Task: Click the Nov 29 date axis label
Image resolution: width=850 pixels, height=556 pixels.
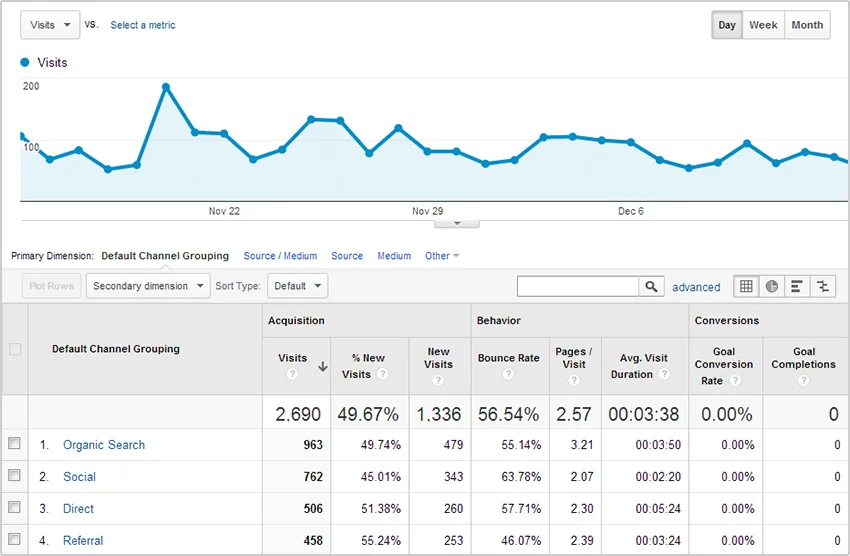Action: tap(428, 211)
